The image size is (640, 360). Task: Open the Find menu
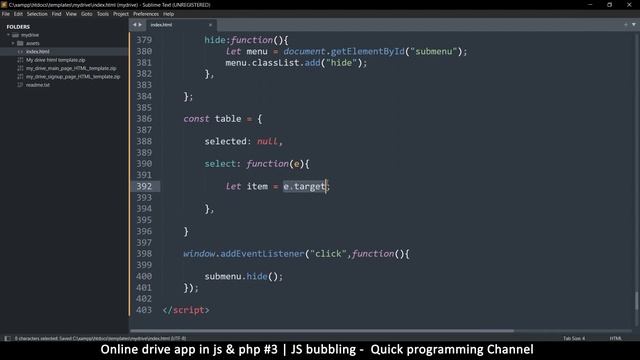coord(56,14)
